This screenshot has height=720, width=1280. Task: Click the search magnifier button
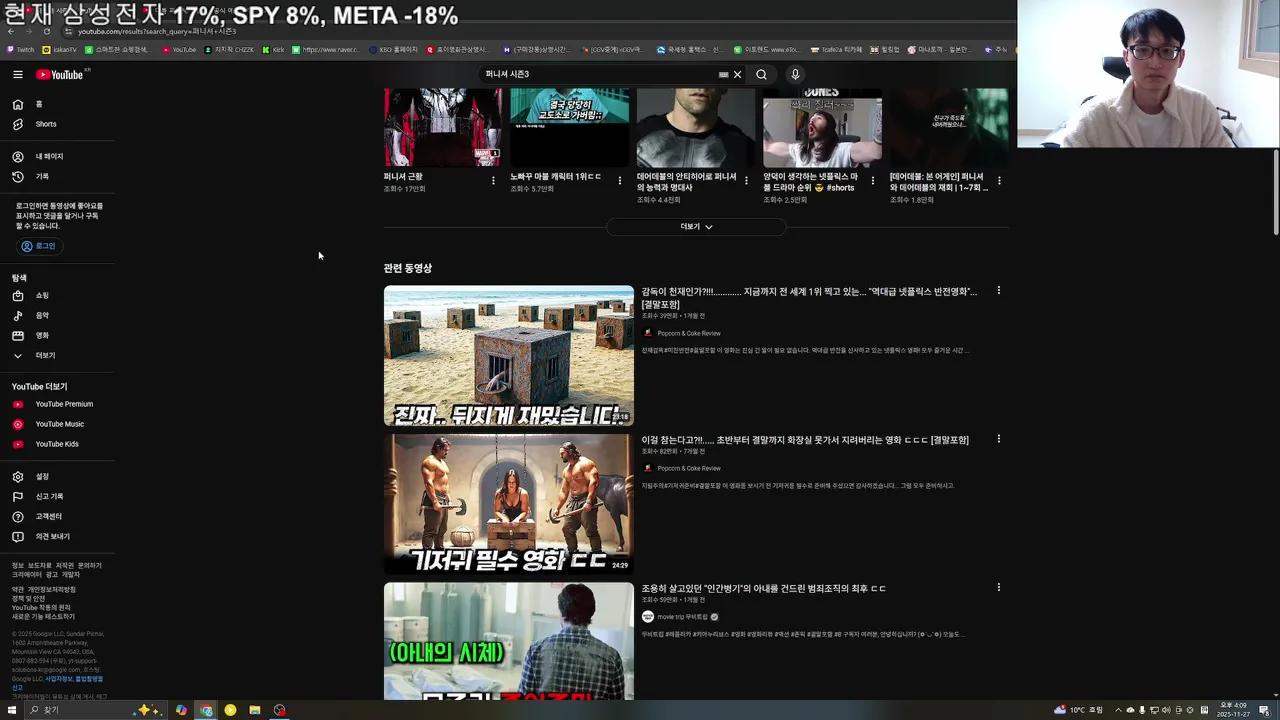coord(761,74)
